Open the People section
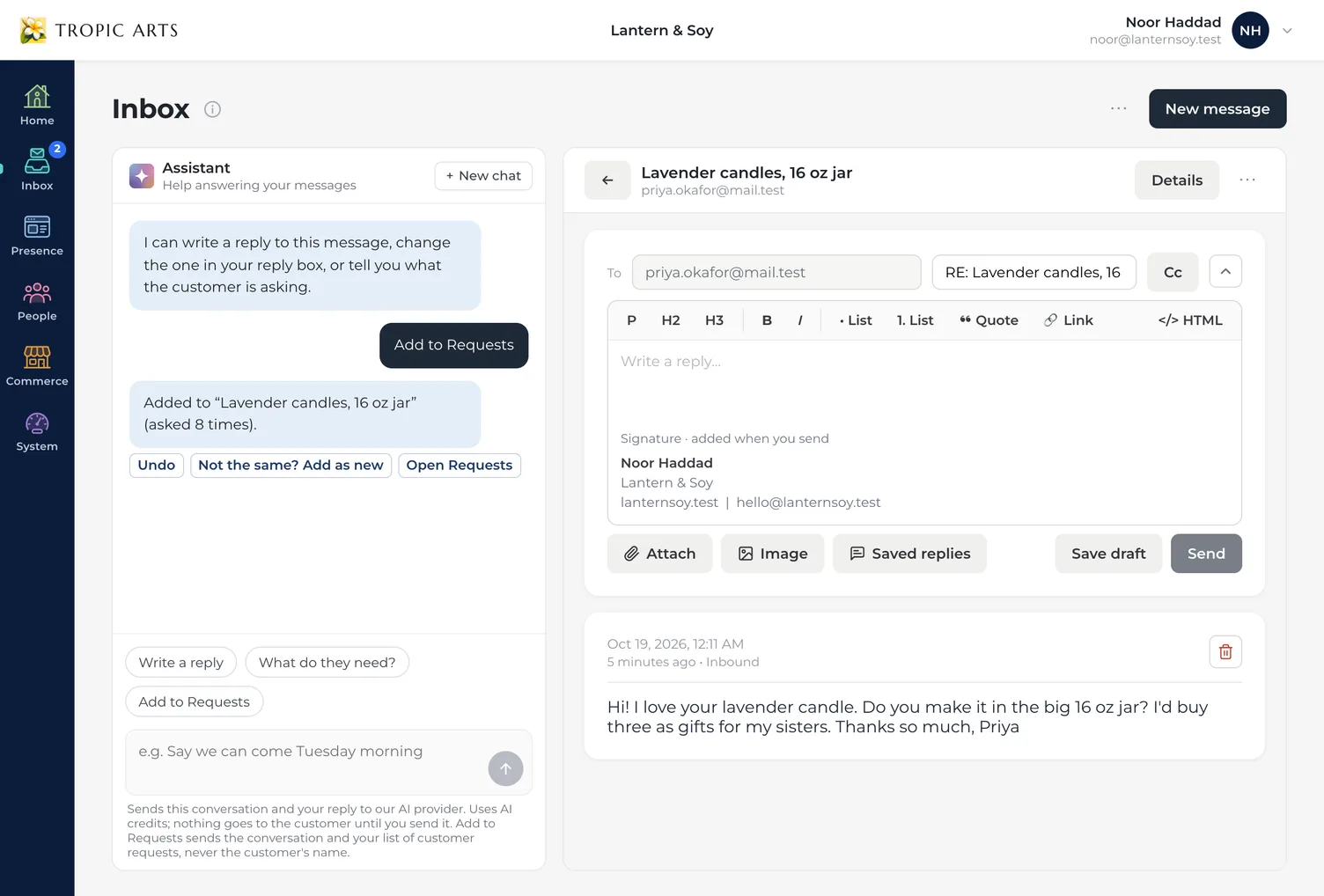 [37, 301]
